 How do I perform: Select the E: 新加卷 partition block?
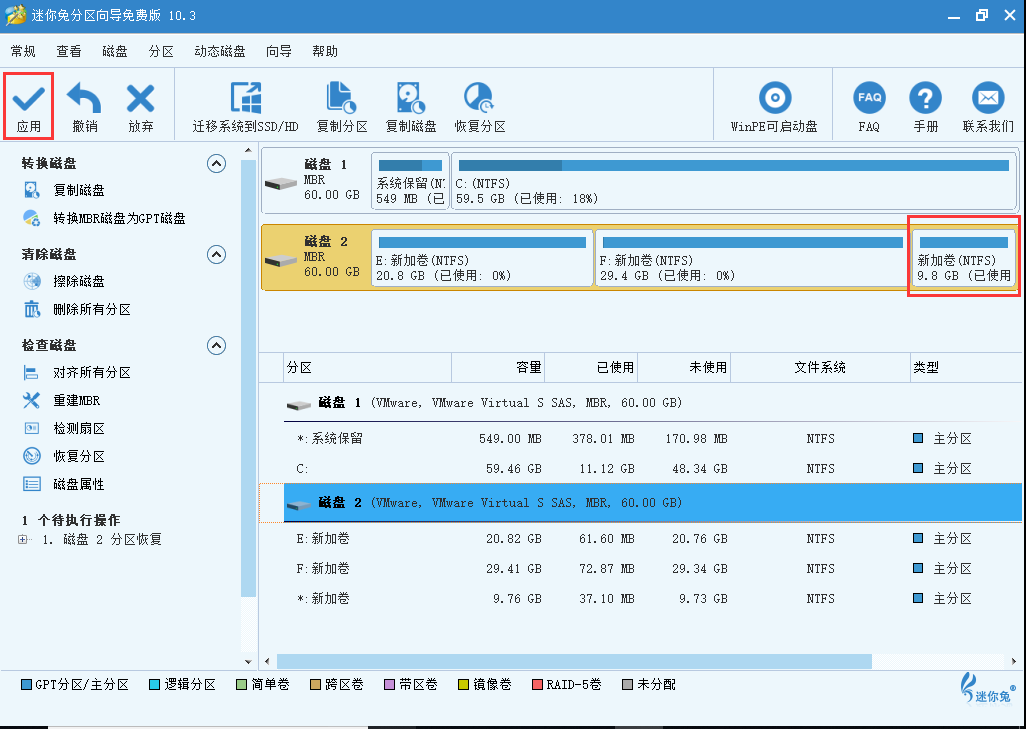pyautogui.click(x=482, y=258)
